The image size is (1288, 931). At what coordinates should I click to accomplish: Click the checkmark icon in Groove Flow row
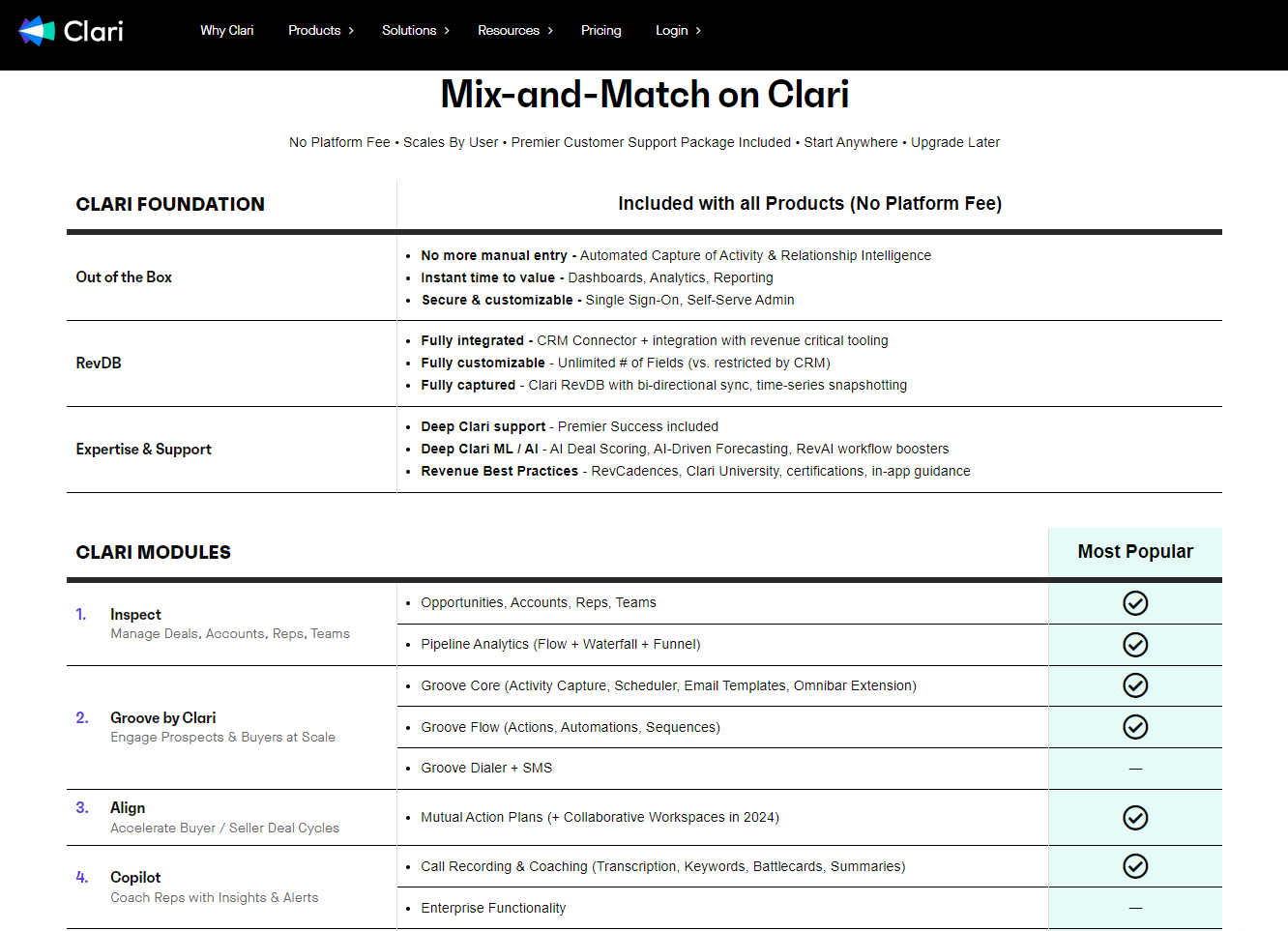click(x=1135, y=727)
